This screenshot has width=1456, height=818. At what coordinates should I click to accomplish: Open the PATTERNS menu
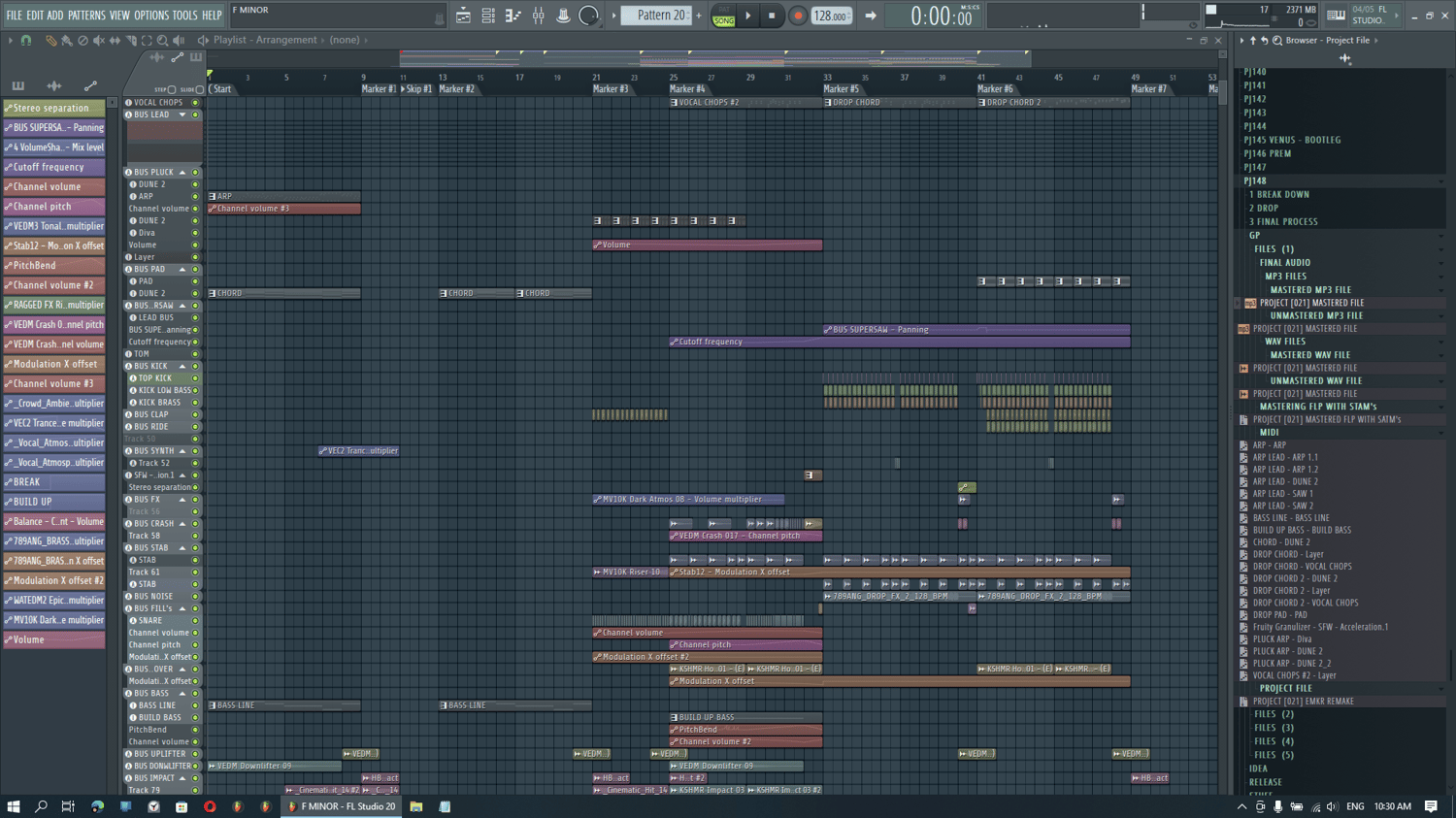pyautogui.click(x=86, y=16)
